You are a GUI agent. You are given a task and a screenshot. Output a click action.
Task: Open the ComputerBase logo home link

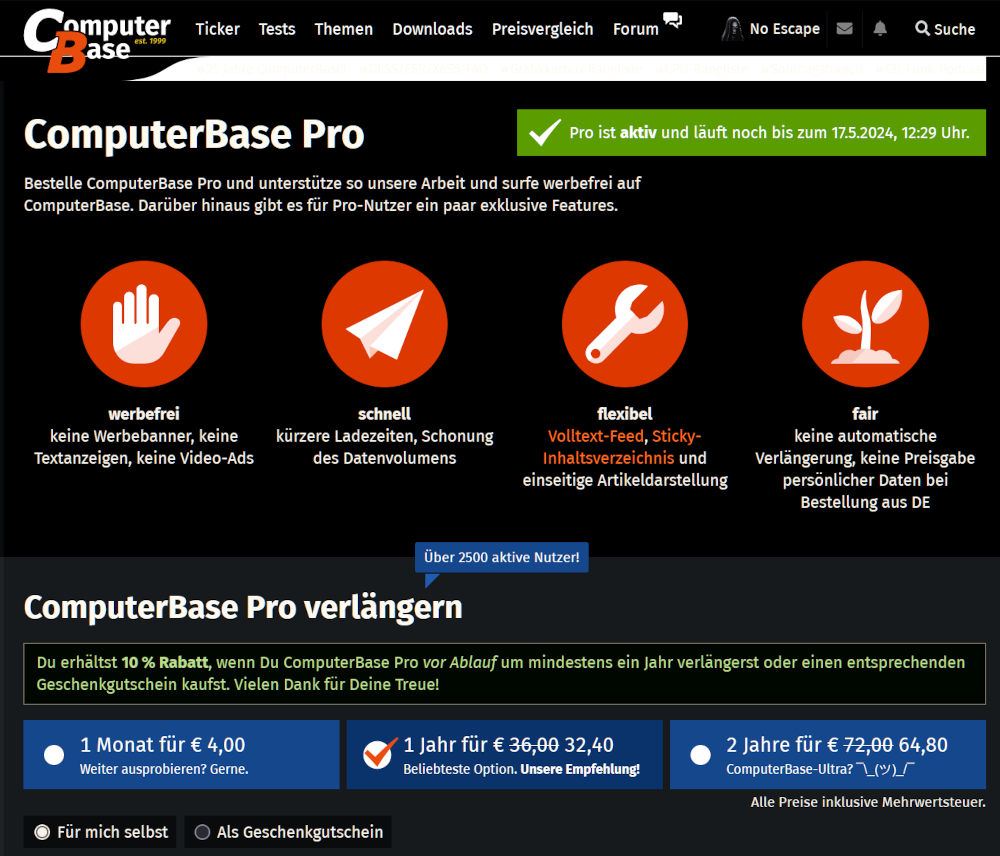(97, 40)
